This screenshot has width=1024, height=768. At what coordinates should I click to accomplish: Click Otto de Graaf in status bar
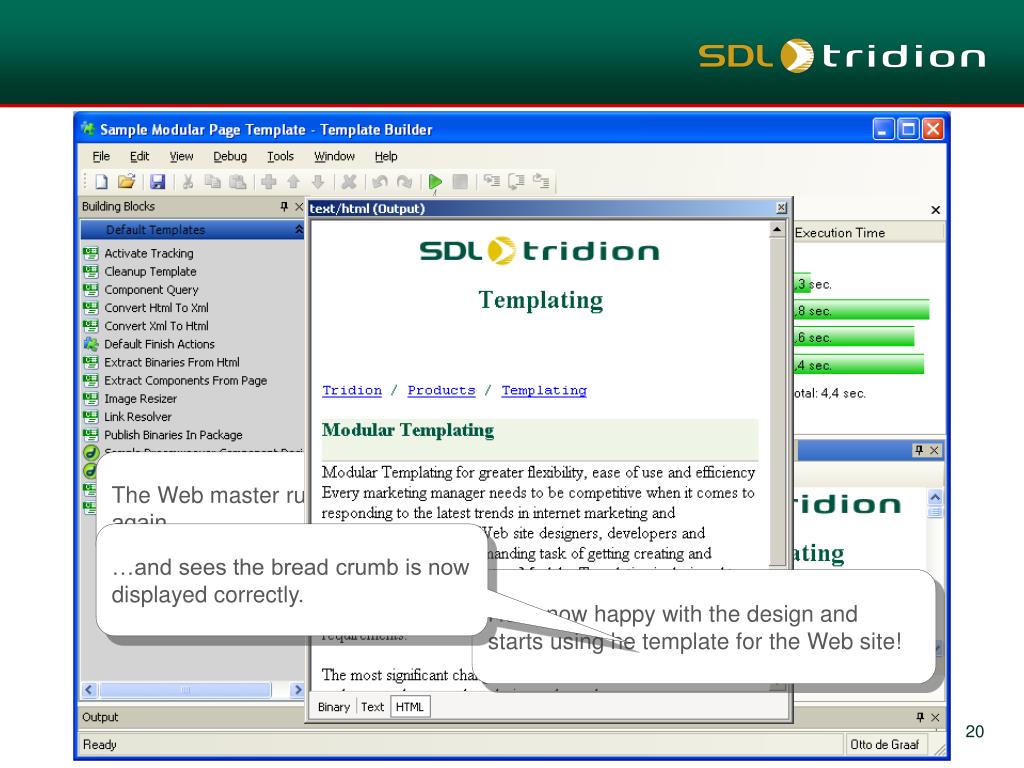[884, 744]
